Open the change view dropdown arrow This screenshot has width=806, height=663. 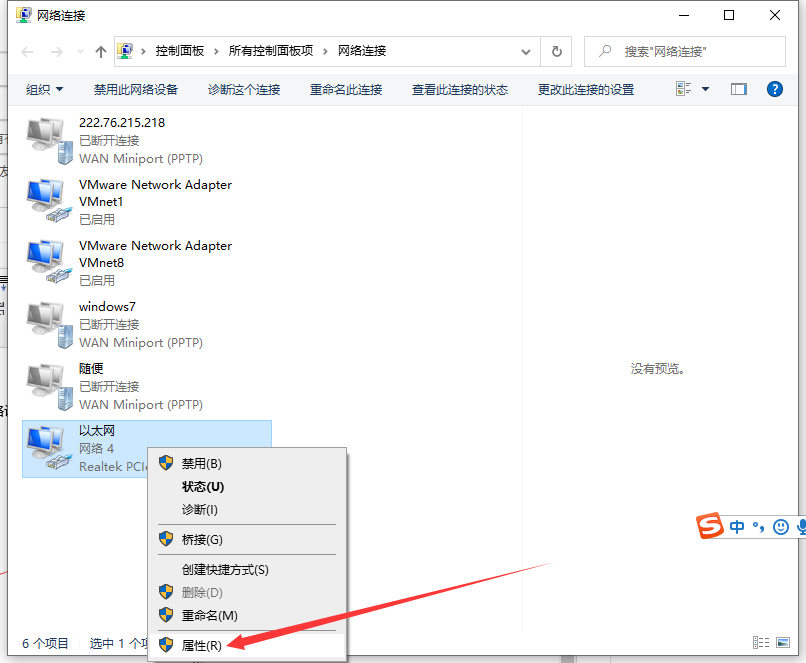705,89
